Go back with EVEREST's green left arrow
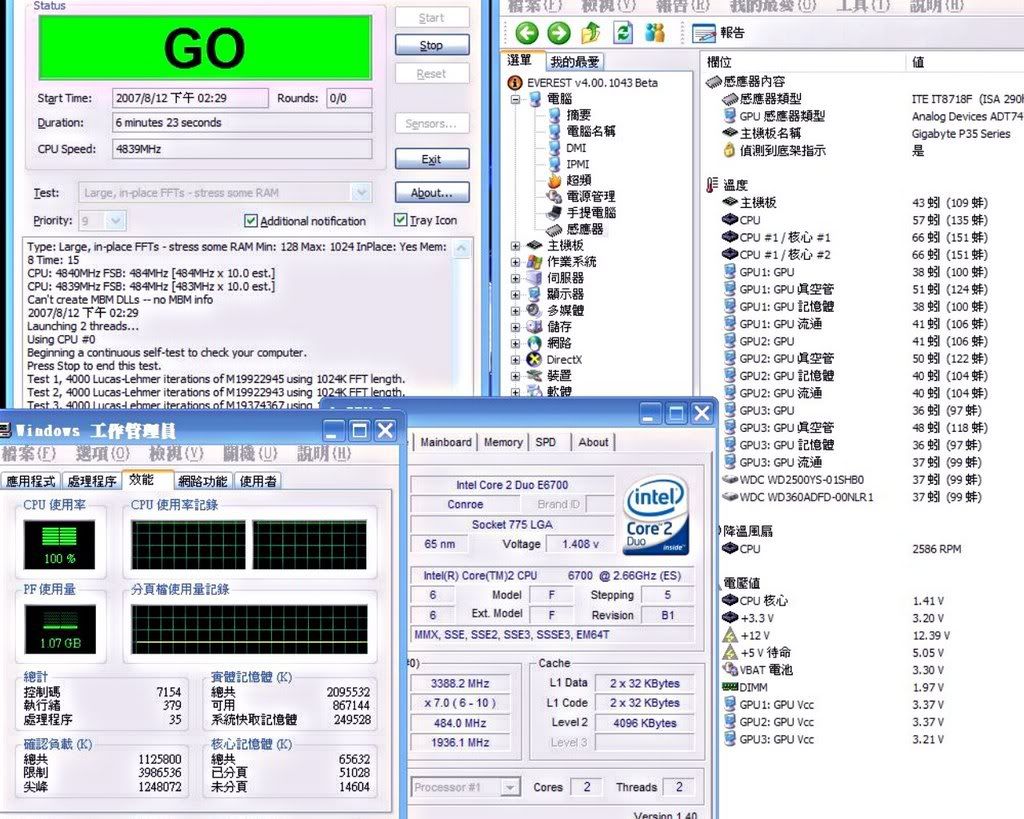 click(527, 33)
